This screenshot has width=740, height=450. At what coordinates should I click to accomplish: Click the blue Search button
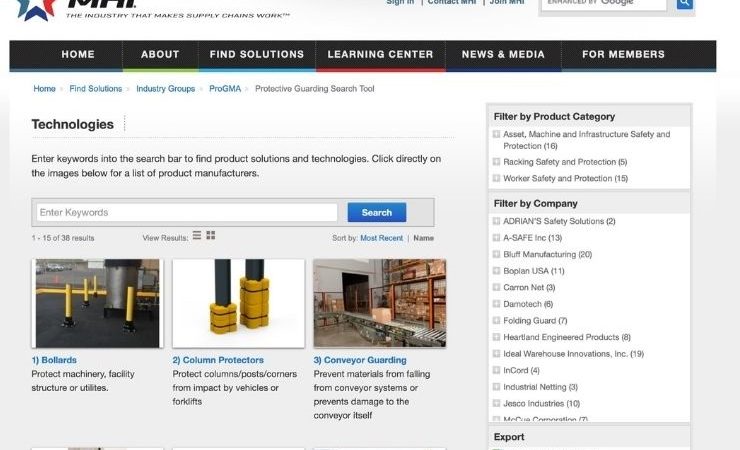coord(377,213)
